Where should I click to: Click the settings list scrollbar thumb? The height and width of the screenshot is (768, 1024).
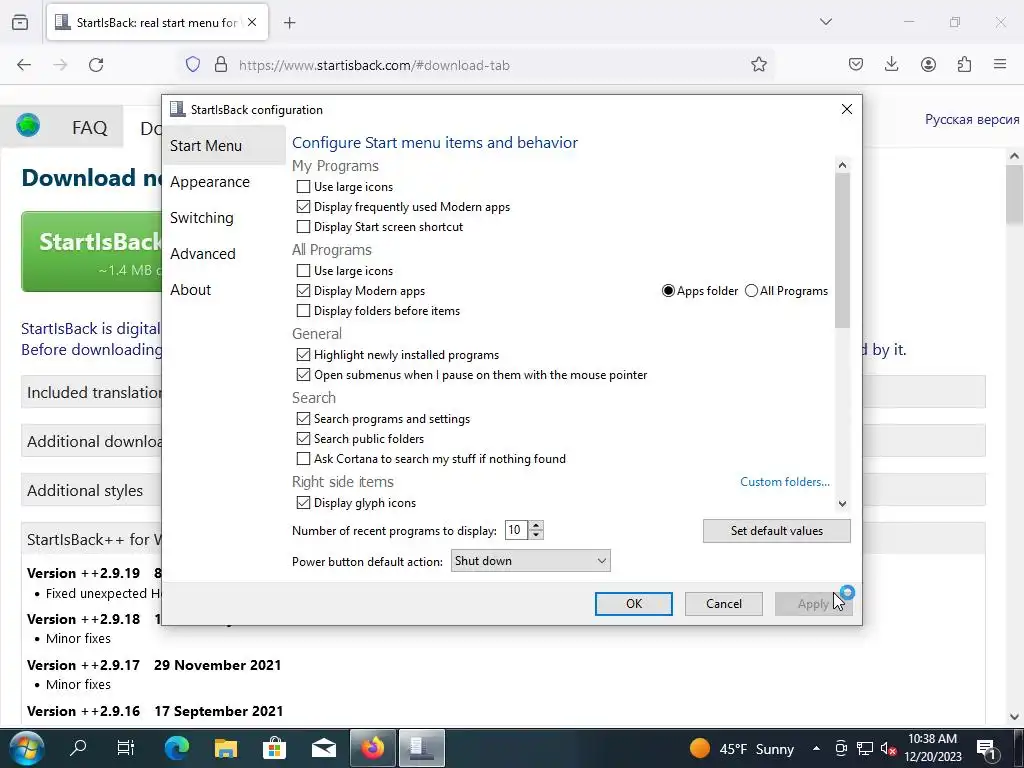coord(842,251)
